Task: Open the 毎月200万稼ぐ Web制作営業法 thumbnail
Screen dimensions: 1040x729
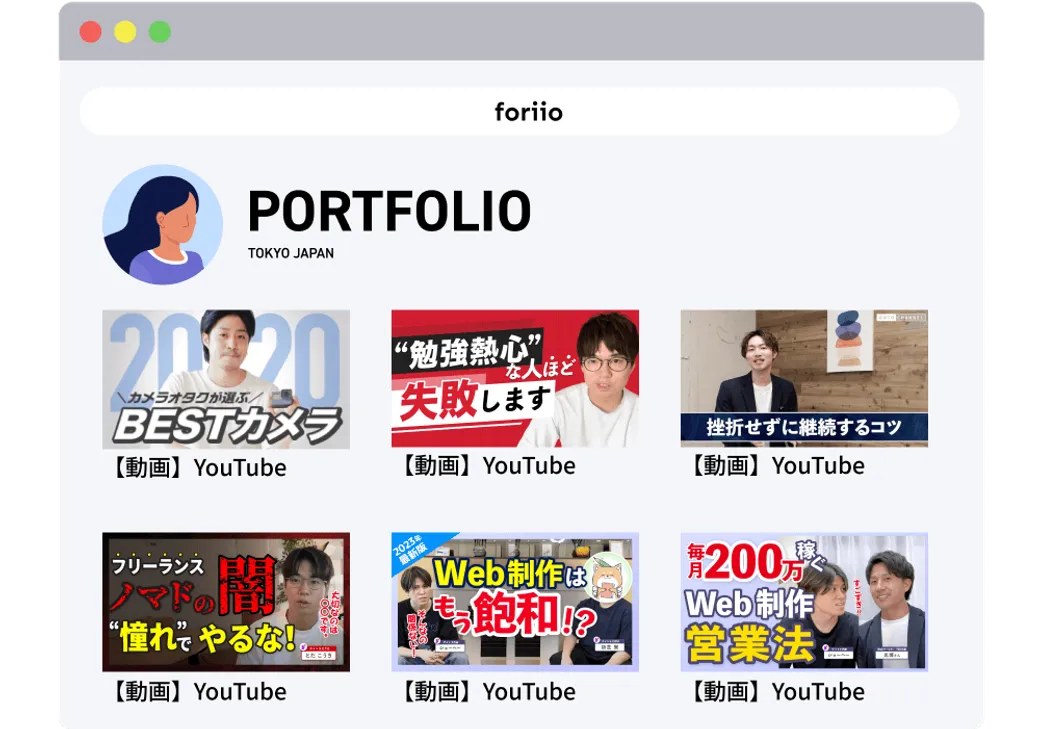Action: coord(804,601)
